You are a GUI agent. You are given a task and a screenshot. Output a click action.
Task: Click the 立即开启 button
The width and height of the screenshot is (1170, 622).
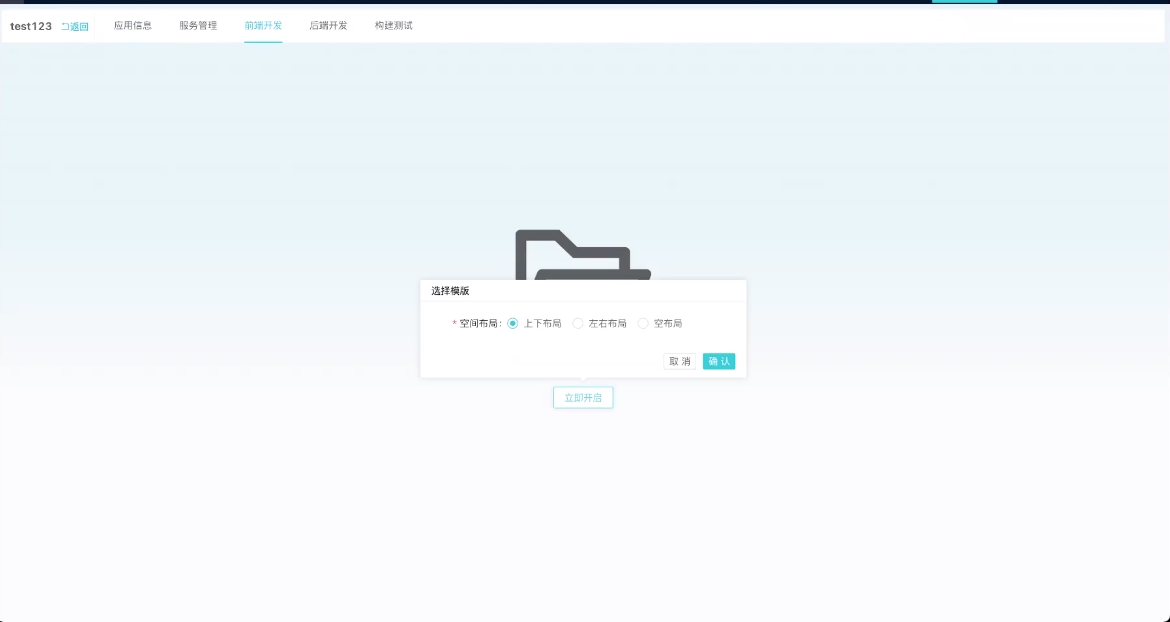coord(583,397)
